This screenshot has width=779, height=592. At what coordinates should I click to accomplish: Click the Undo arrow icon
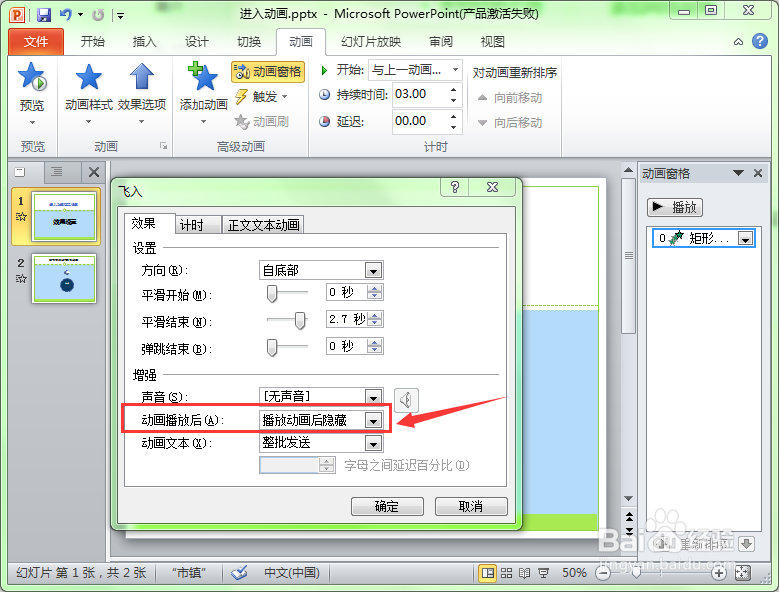pyautogui.click(x=65, y=14)
